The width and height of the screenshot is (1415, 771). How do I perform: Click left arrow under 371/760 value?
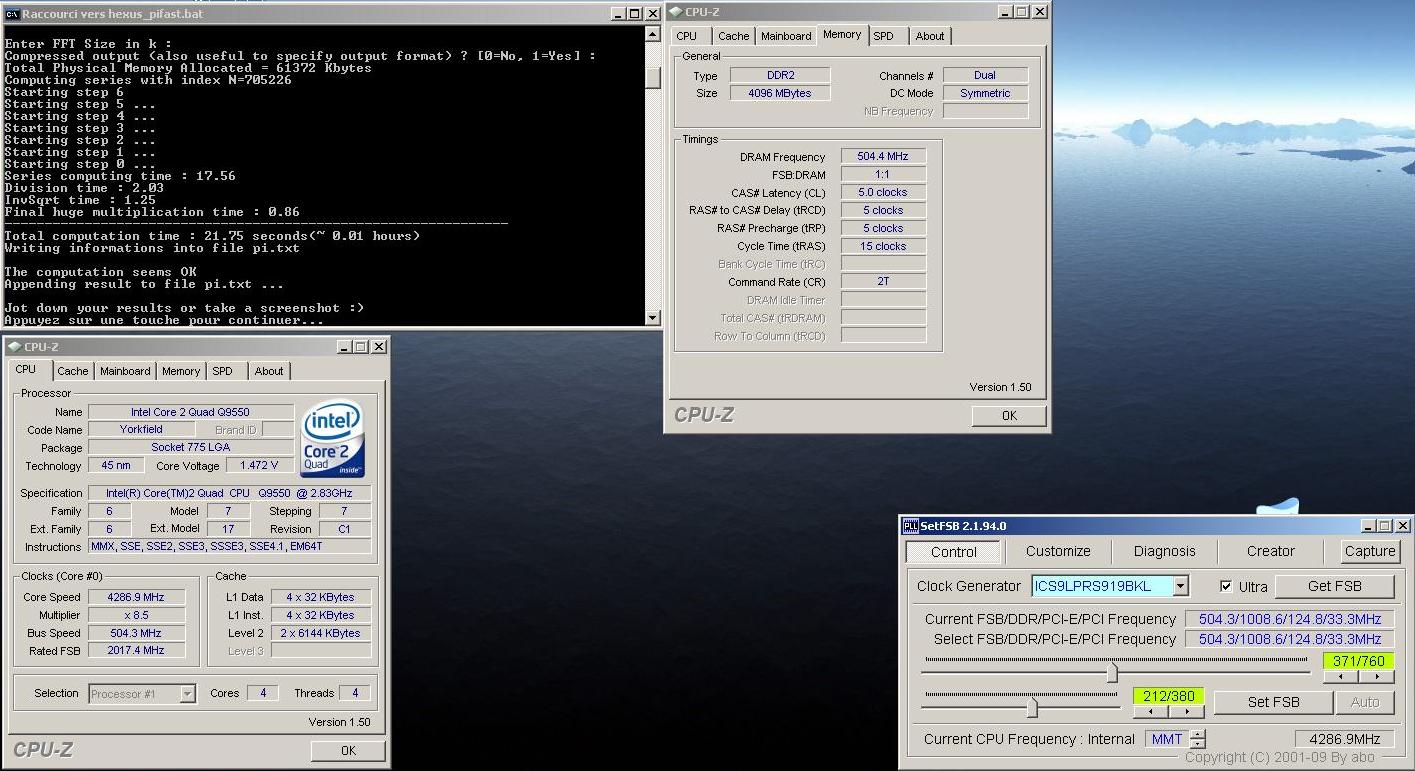tap(1341, 677)
